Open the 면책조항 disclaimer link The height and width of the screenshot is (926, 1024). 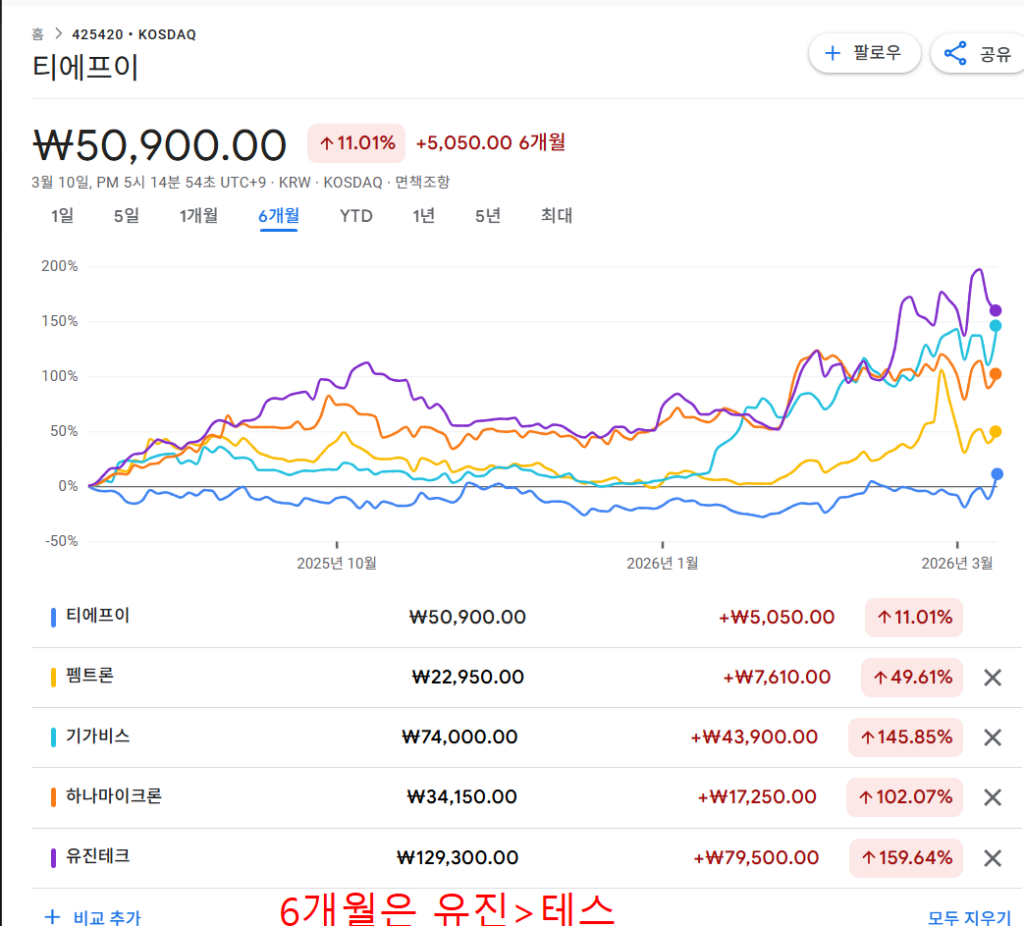point(423,182)
